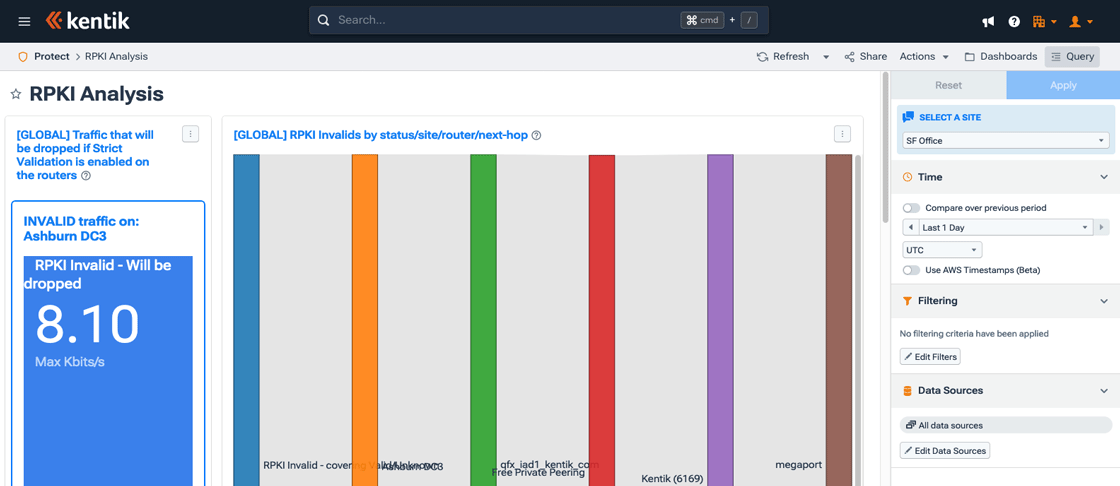The image size is (1120, 486).
Task: Toggle Compare over previous period
Action: [x=911, y=208]
